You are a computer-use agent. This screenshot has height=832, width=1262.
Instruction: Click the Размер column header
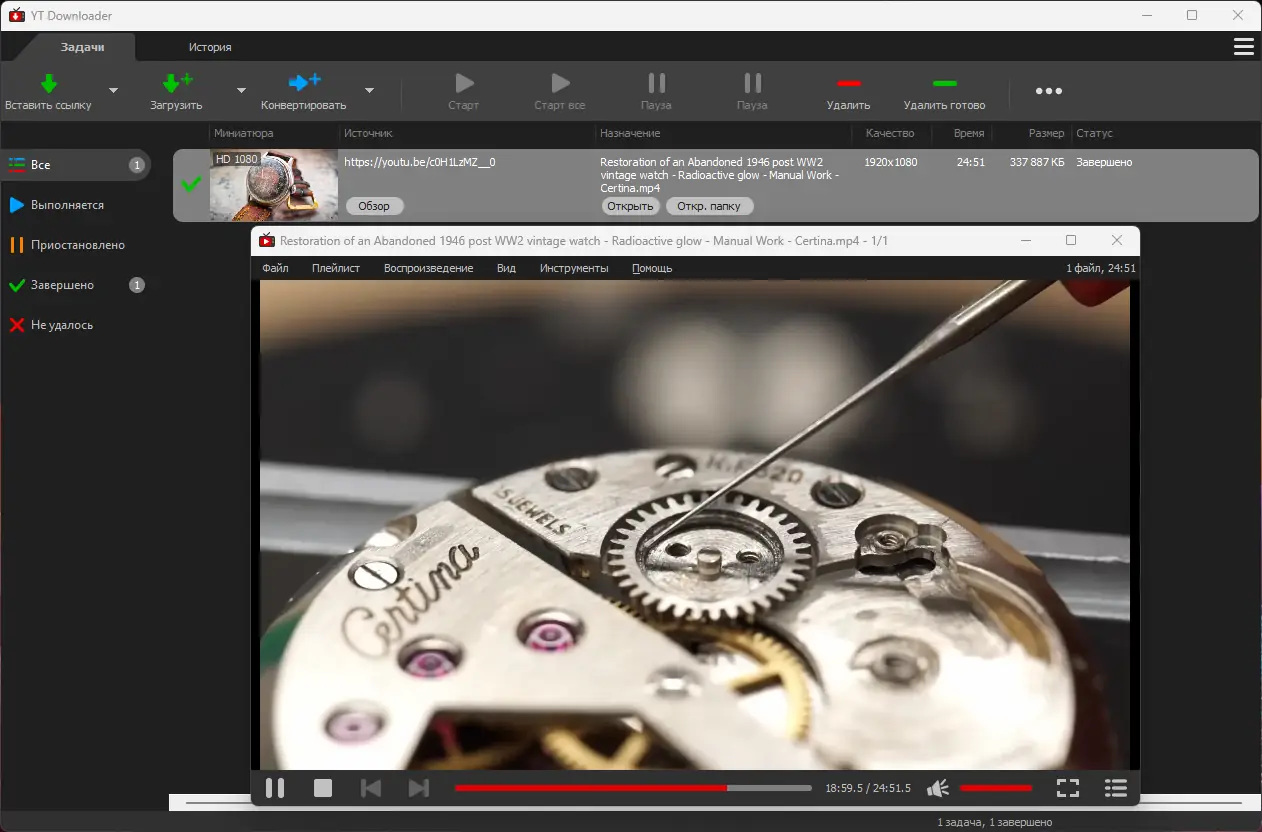1046,133
